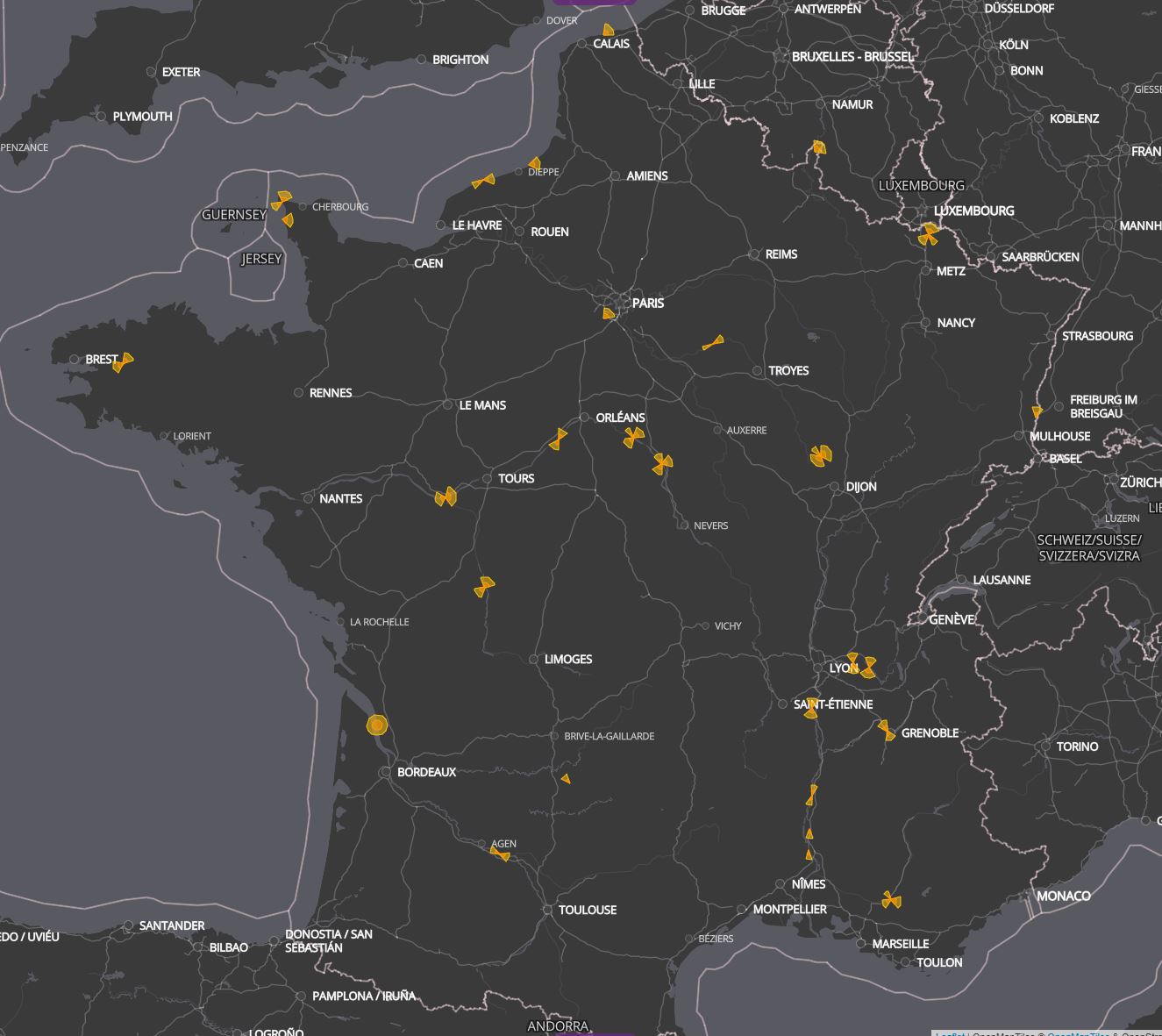Open the marker west of Brest

(123, 361)
